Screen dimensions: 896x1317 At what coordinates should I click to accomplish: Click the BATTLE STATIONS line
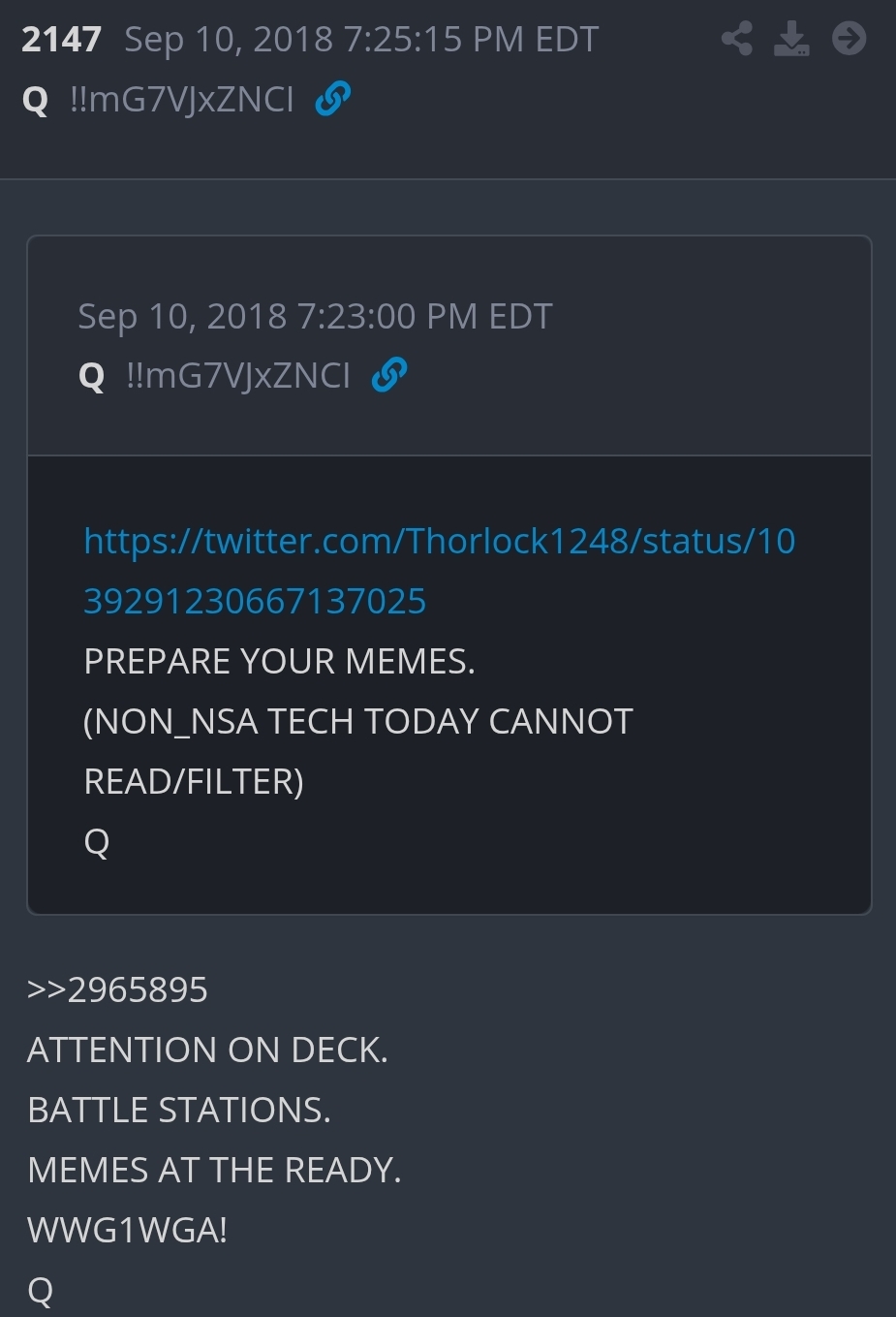179,1110
